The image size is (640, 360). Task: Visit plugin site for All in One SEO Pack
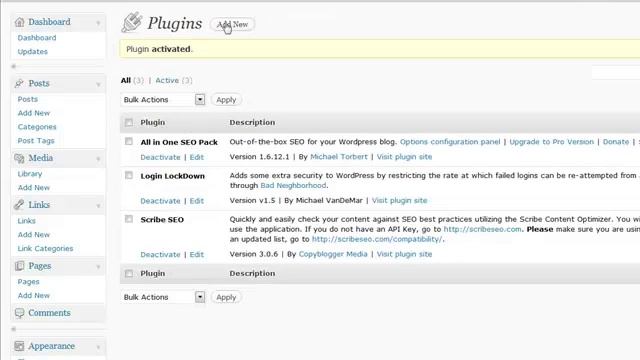(x=404, y=157)
